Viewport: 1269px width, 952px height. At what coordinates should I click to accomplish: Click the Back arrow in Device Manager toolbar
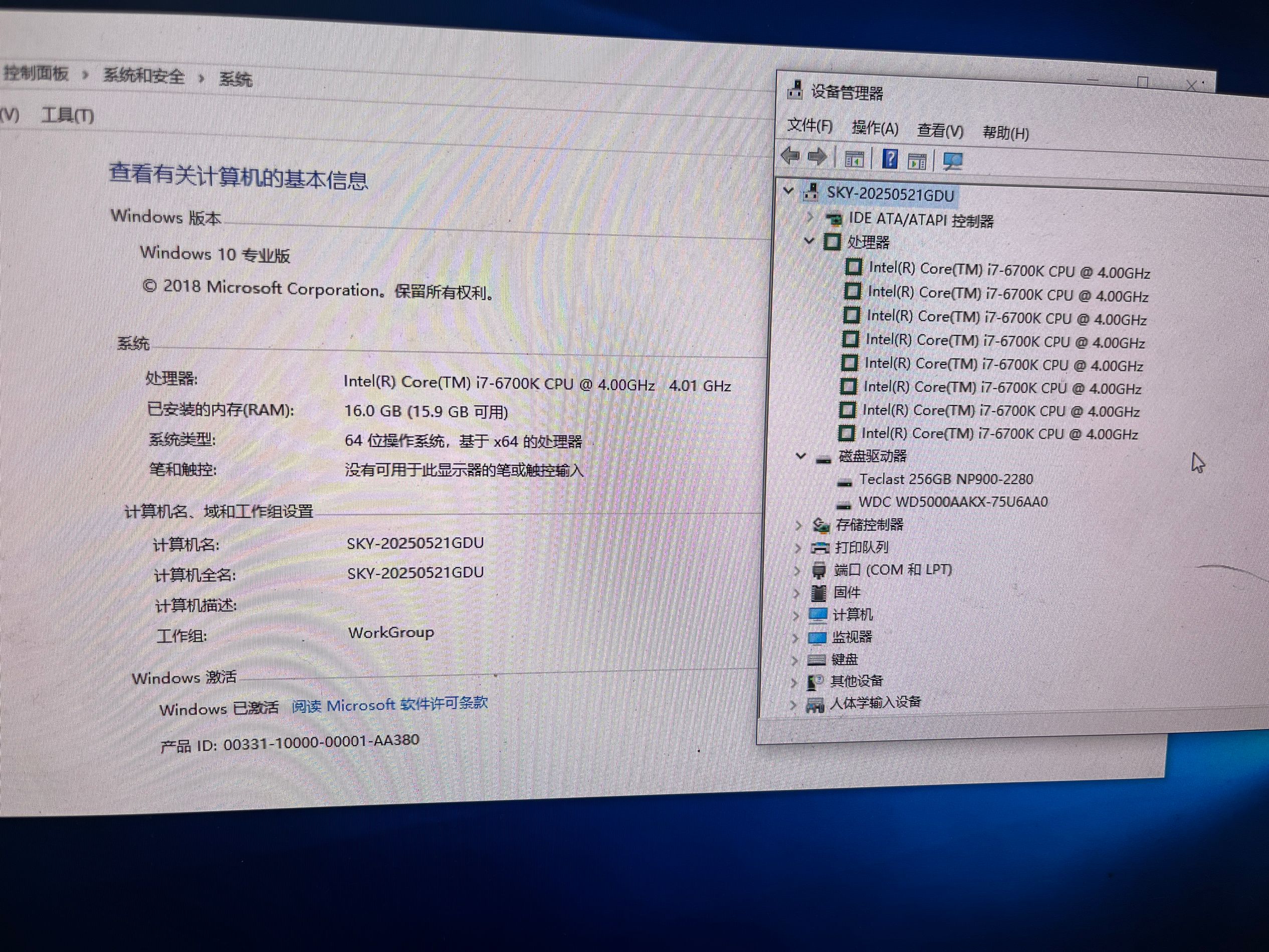point(790,155)
